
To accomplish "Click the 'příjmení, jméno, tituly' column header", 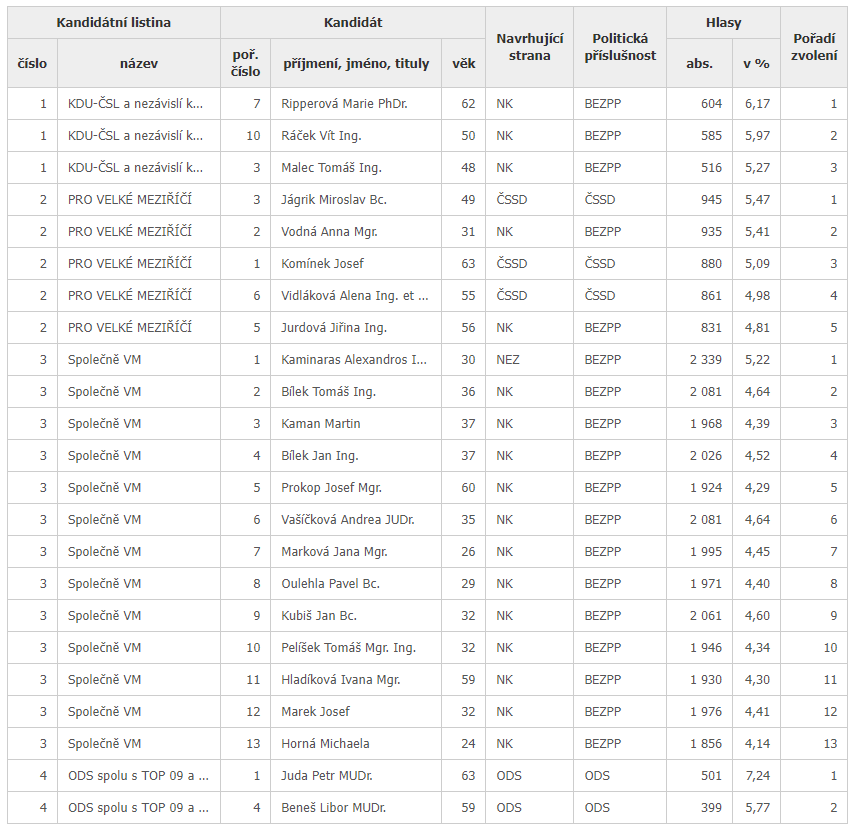I will (x=355, y=63).
